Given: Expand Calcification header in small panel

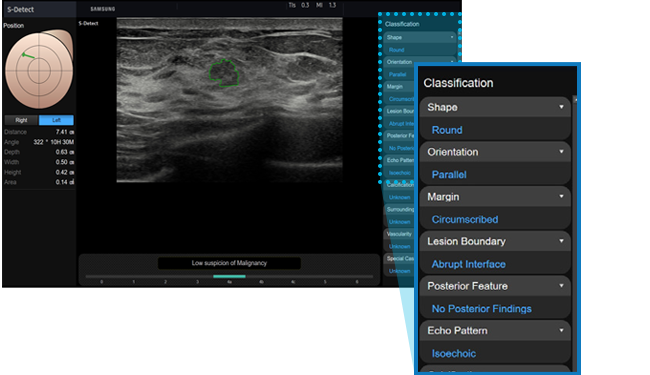Looking at the screenshot, I should tap(399, 185).
